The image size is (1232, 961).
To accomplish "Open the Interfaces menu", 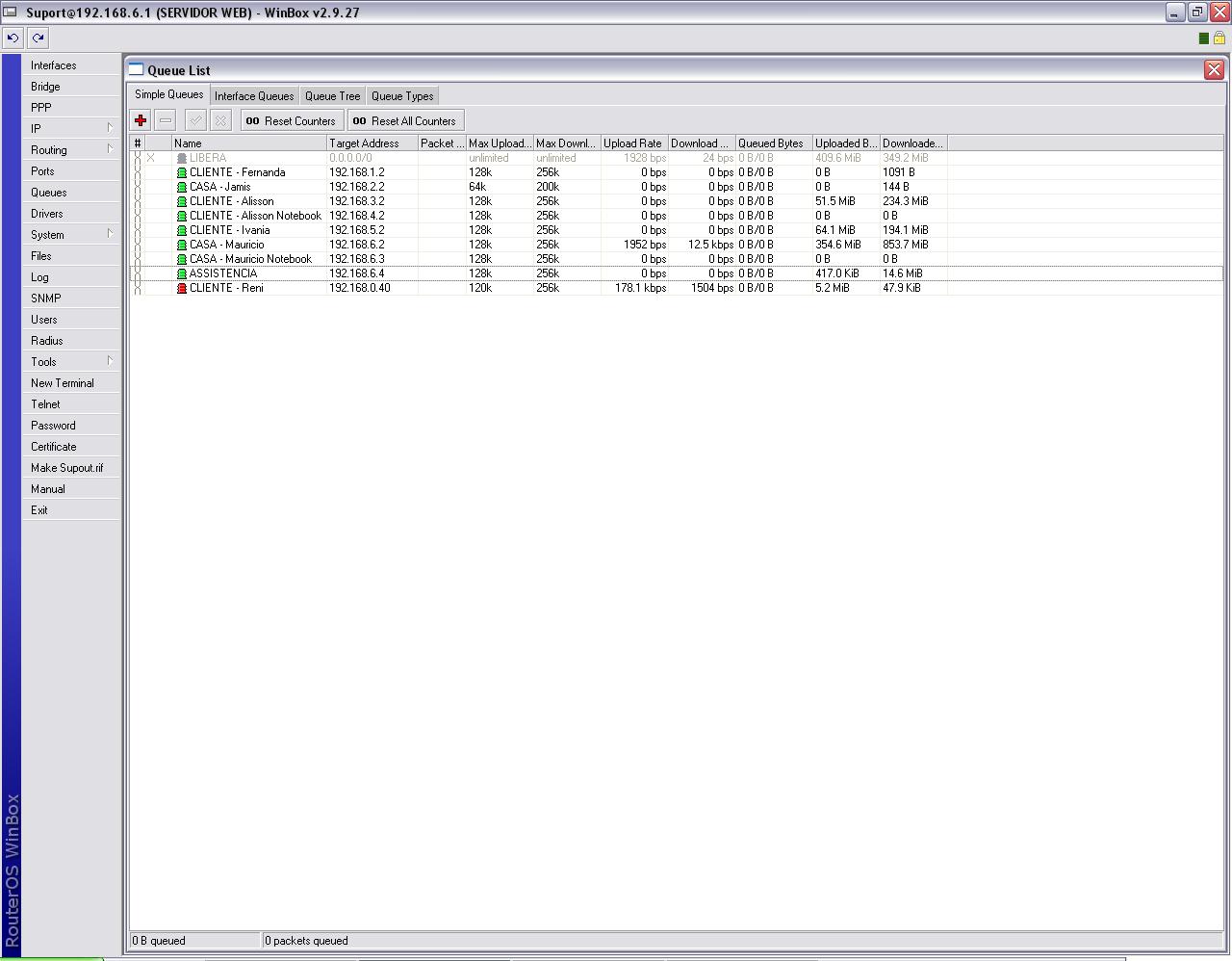I will pos(72,65).
